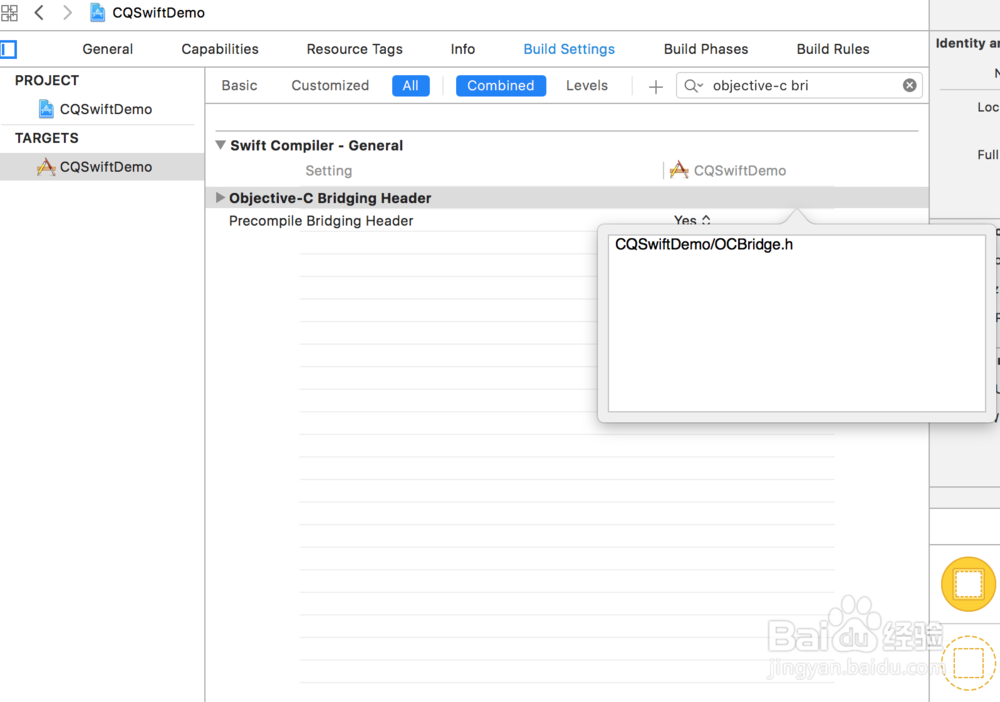Screen dimensions: 1000x702
Task: Clear the search field with the X icon
Action: click(x=909, y=85)
